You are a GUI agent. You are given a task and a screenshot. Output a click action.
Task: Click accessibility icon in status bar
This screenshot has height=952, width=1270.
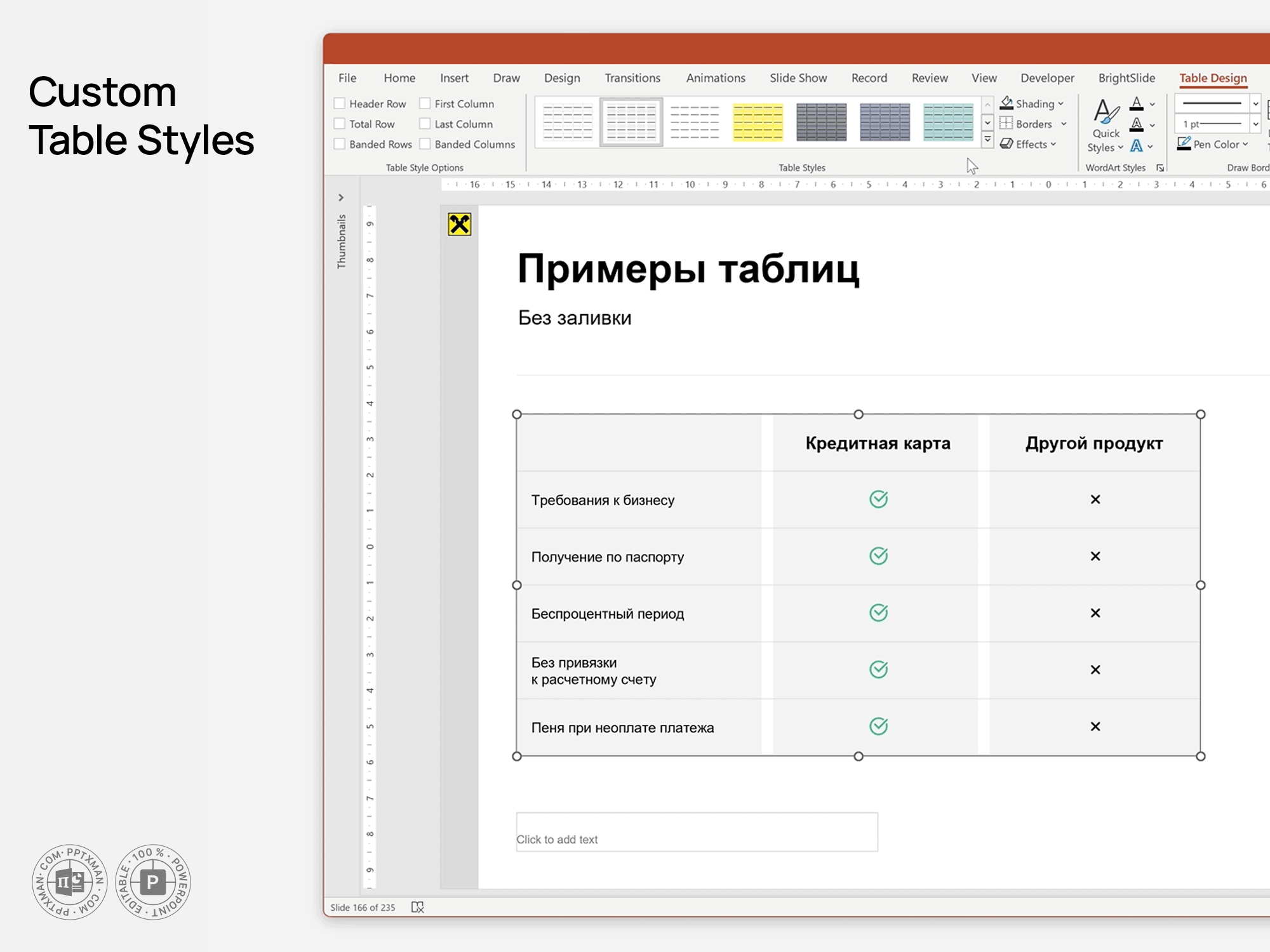point(417,908)
